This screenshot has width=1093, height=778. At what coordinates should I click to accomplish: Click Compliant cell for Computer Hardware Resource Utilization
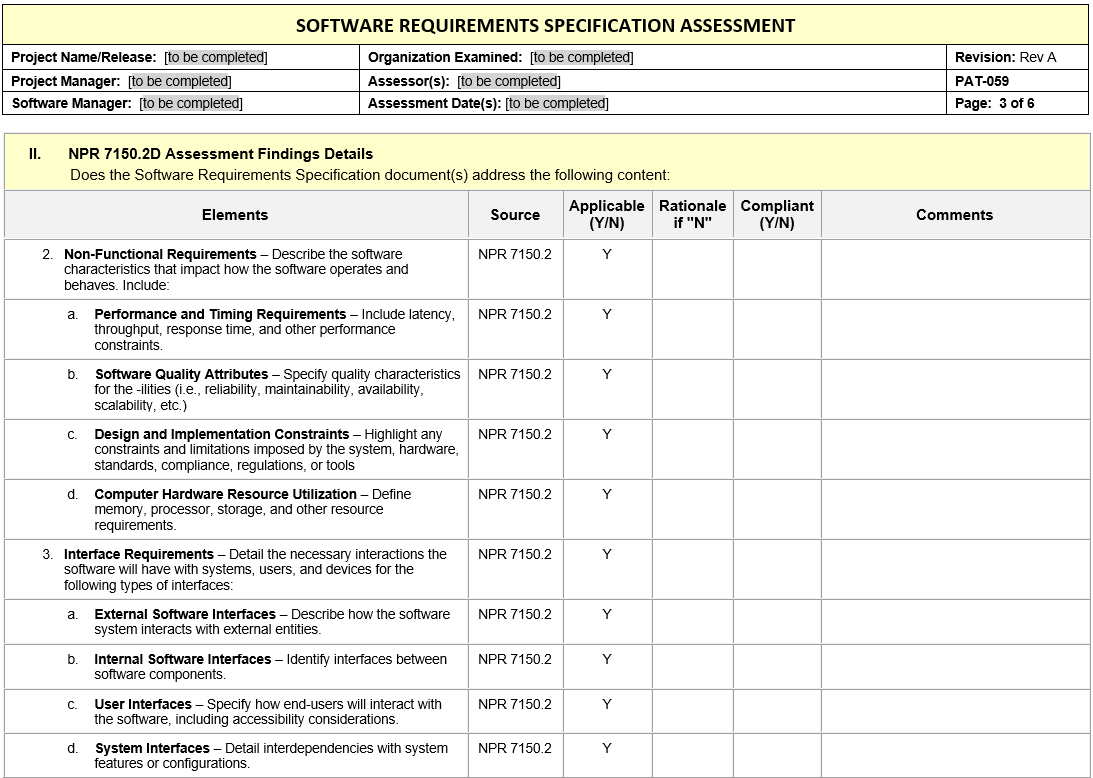(777, 509)
